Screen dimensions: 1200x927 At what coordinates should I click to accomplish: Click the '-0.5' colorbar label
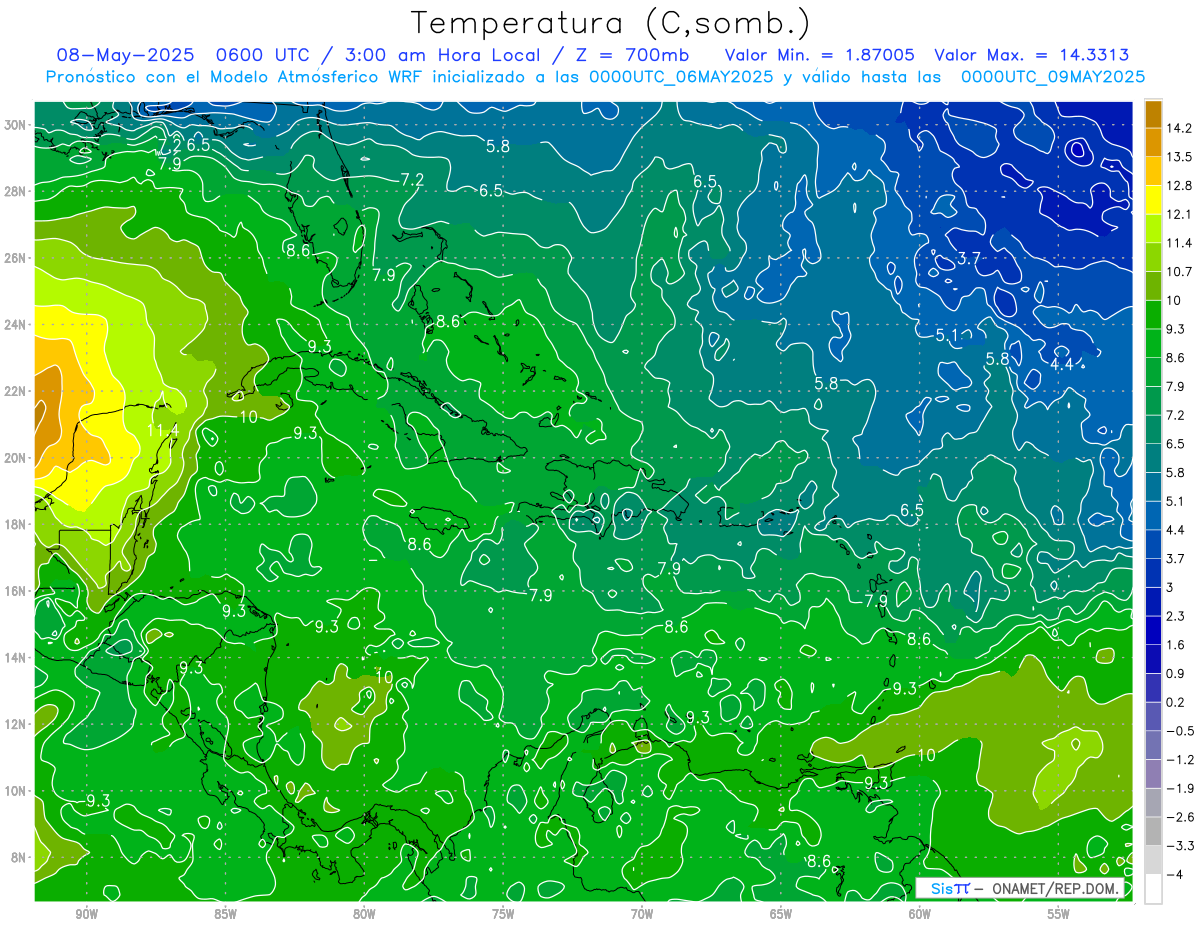(x=1179, y=731)
